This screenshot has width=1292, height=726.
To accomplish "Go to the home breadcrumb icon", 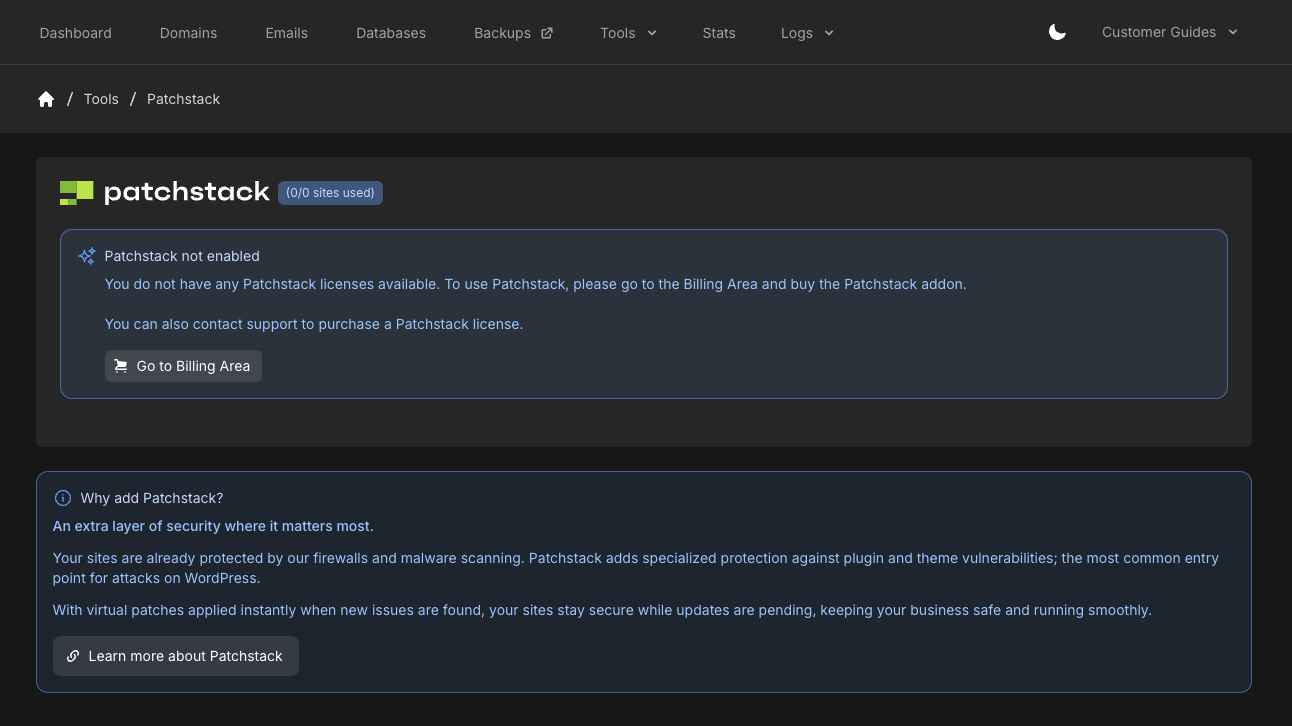I will coord(46,99).
